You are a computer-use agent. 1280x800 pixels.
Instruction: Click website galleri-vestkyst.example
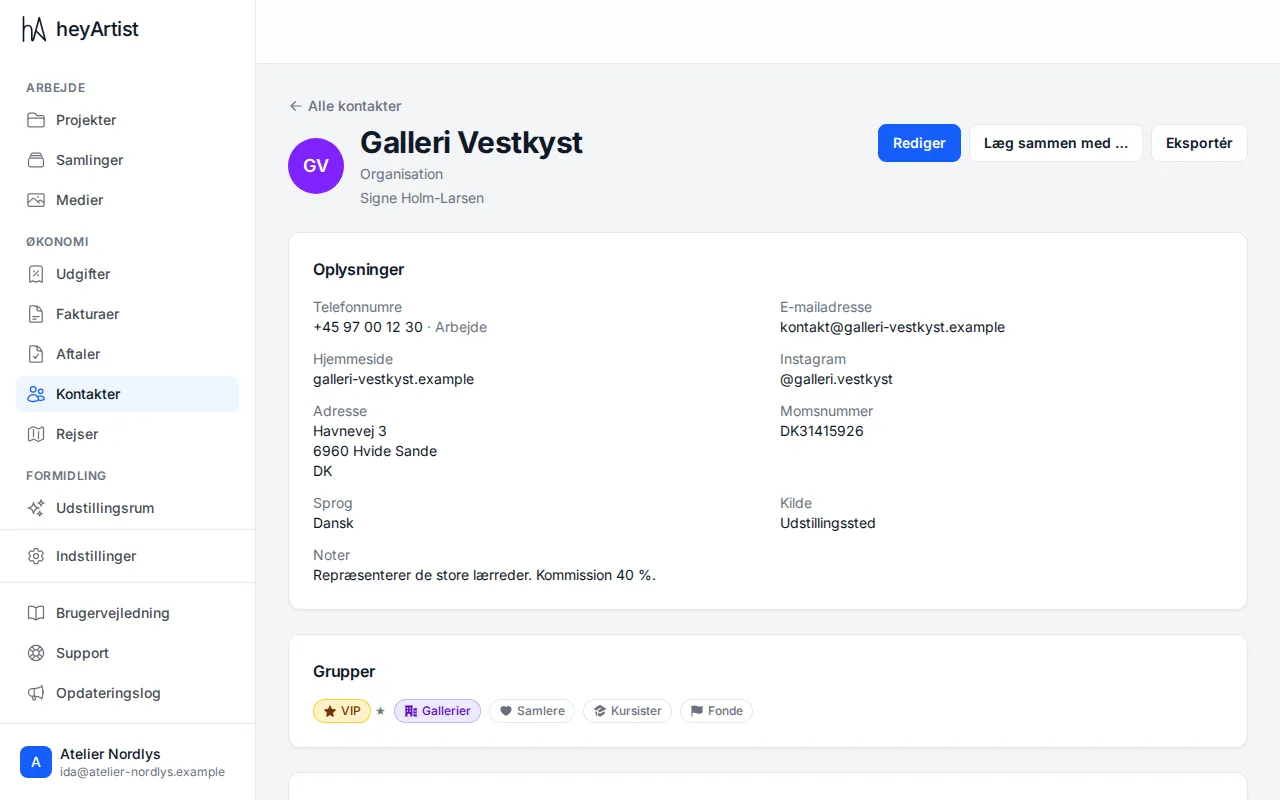(x=393, y=379)
